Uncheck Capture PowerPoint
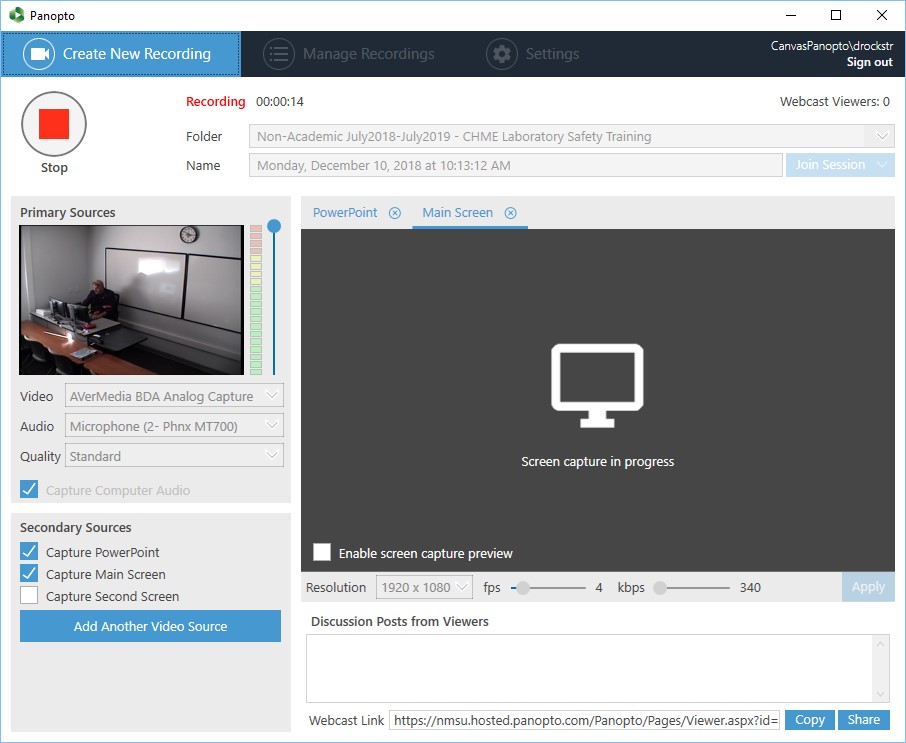This screenshot has height=743, width=906. 29,552
